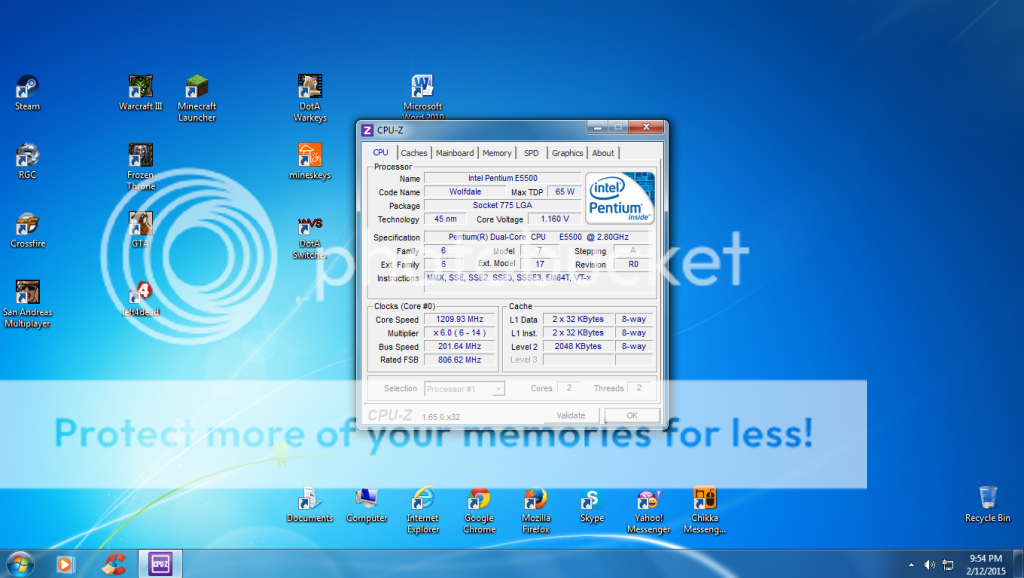Select the Graphics tab in CPU-Z

click(x=567, y=153)
